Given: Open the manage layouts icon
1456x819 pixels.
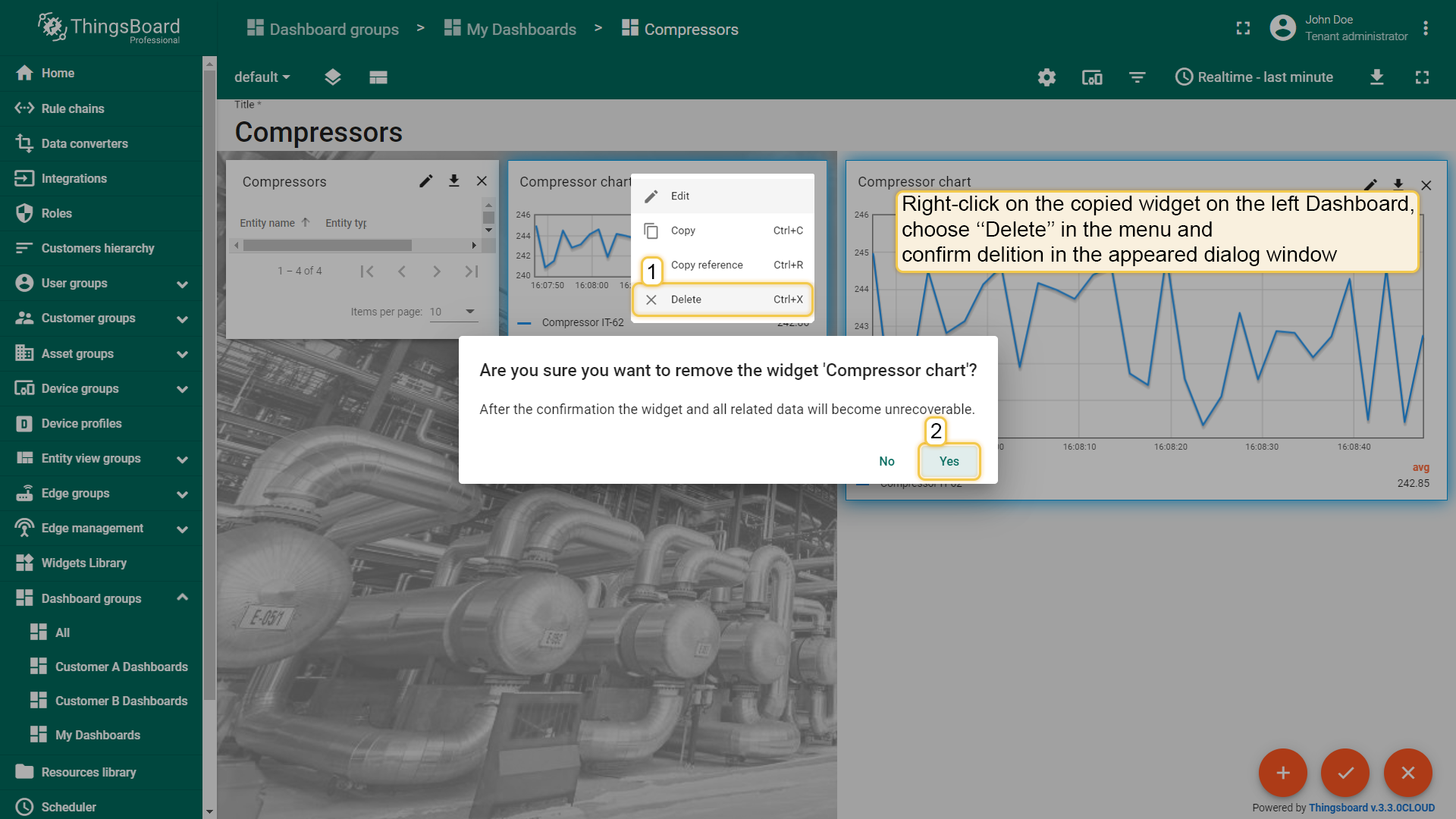Looking at the screenshot, I should coord(378,77).
